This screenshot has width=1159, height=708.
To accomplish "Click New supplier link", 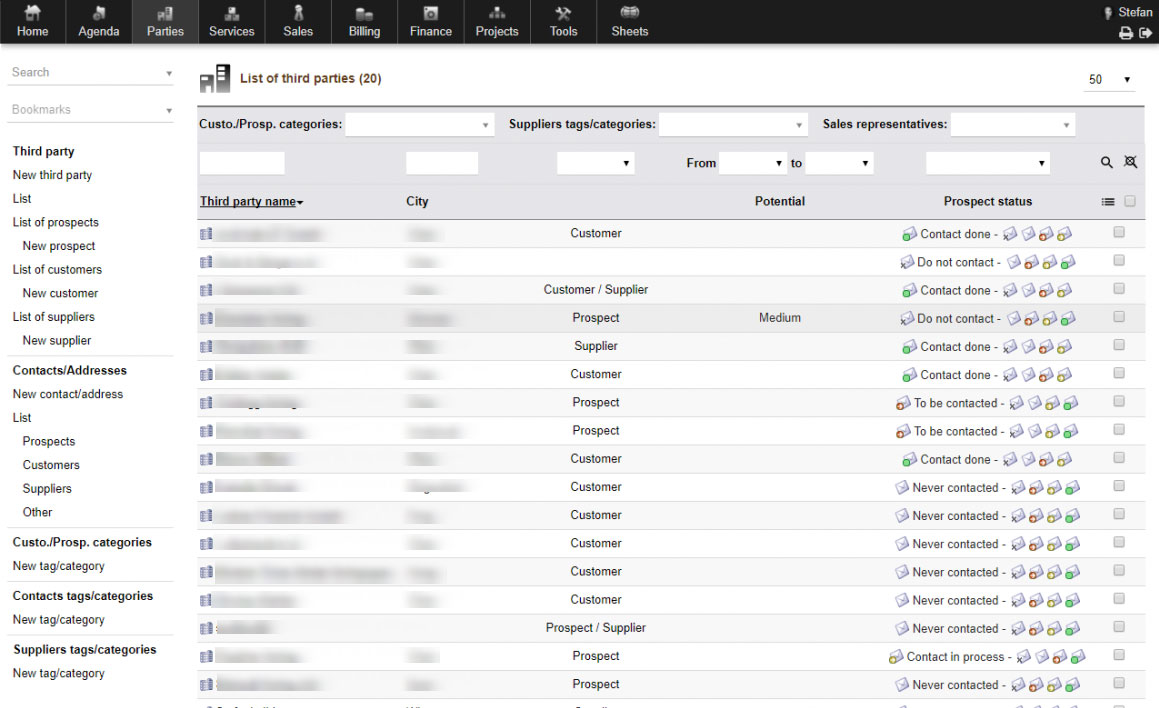I will [57, 341].
